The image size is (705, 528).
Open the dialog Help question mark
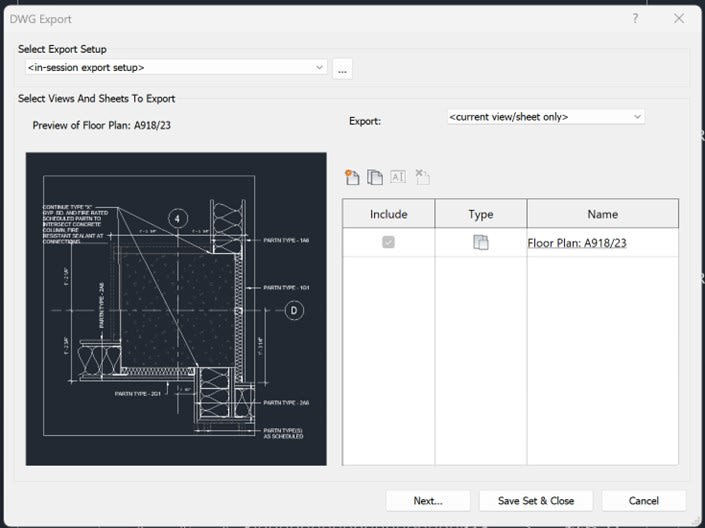(x=635, y=18)
